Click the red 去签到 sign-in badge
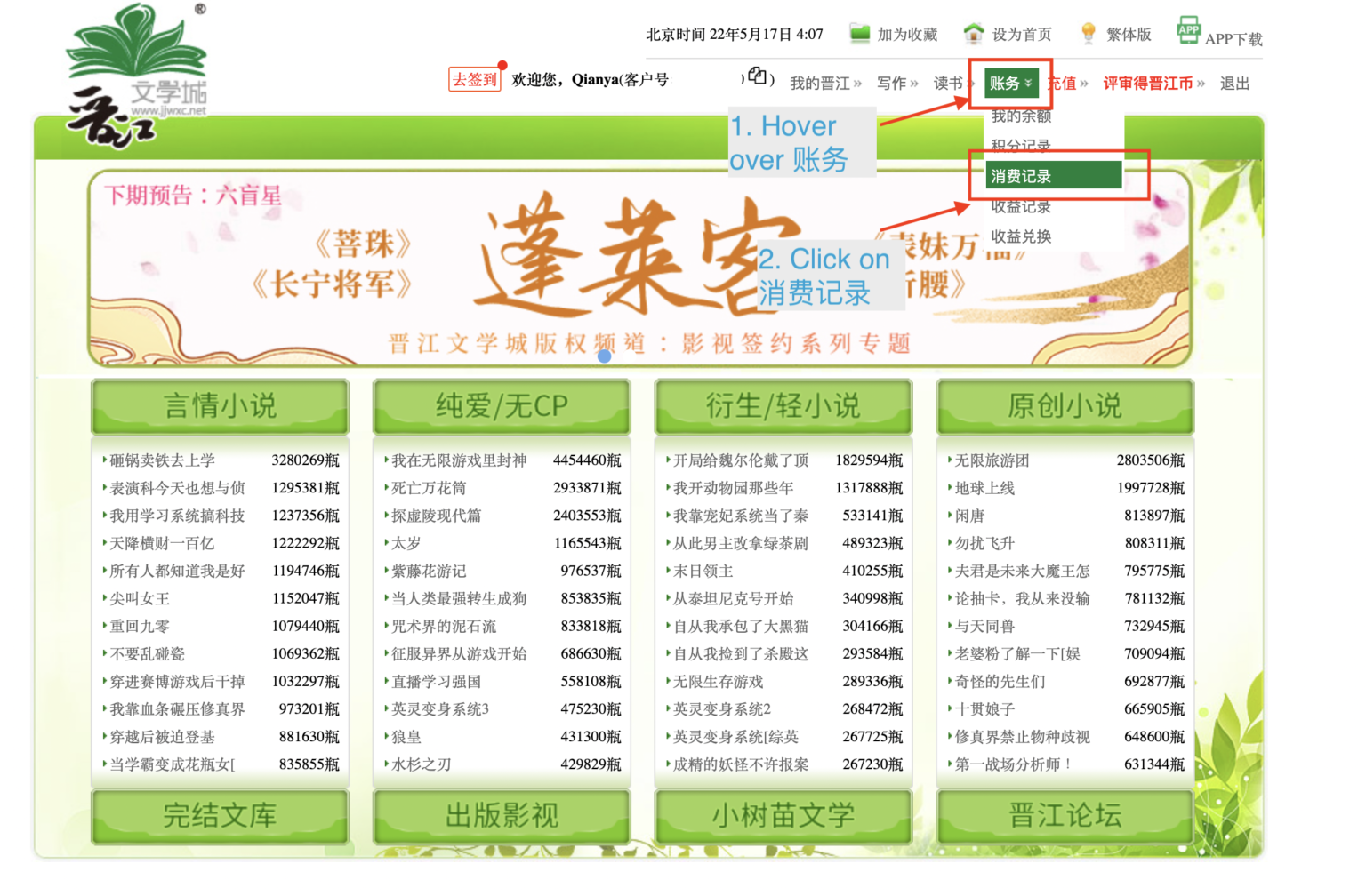The image size is (1366, 896). 475,80
